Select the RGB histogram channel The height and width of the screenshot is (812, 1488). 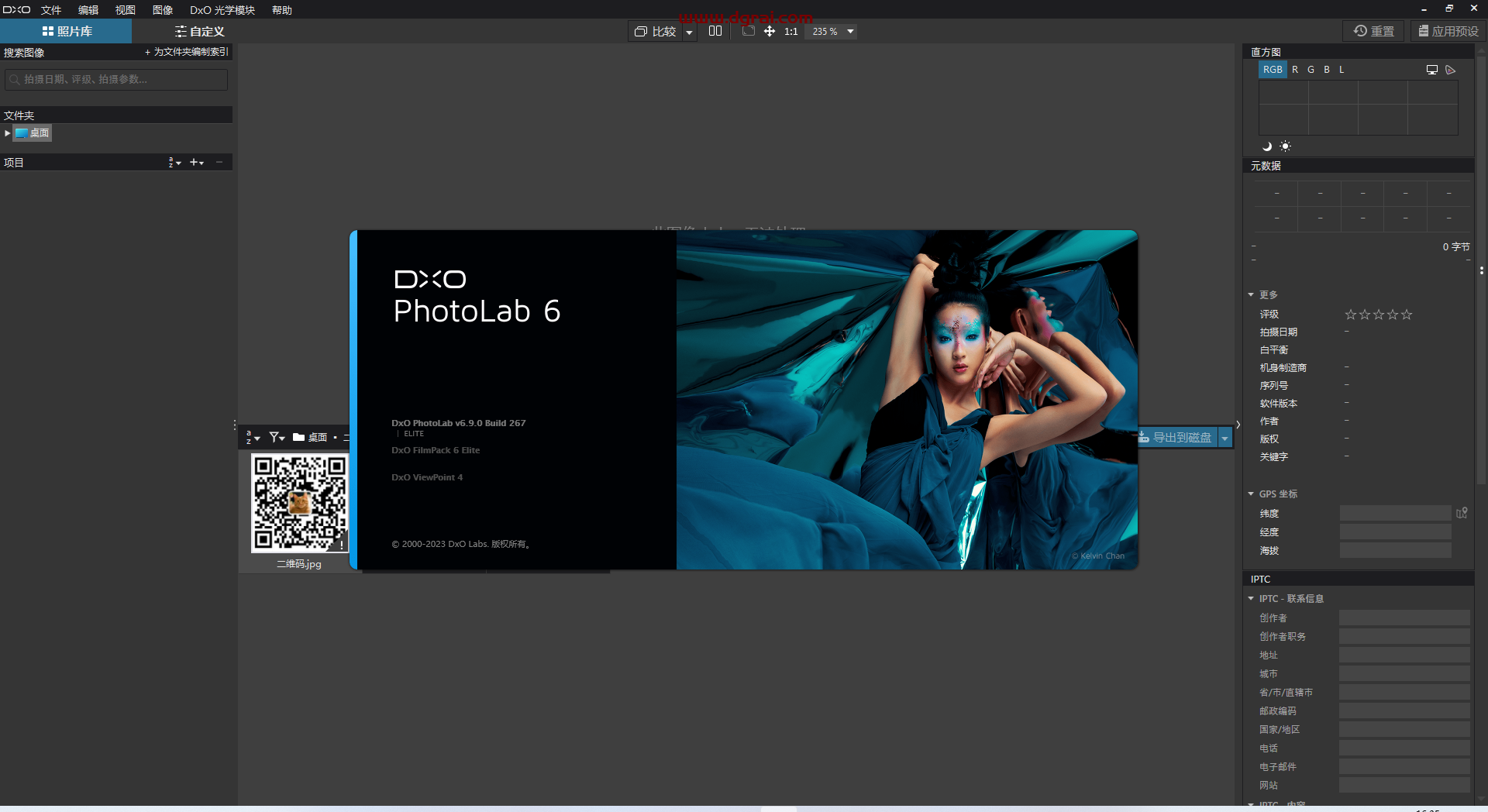click(1273, 70)
